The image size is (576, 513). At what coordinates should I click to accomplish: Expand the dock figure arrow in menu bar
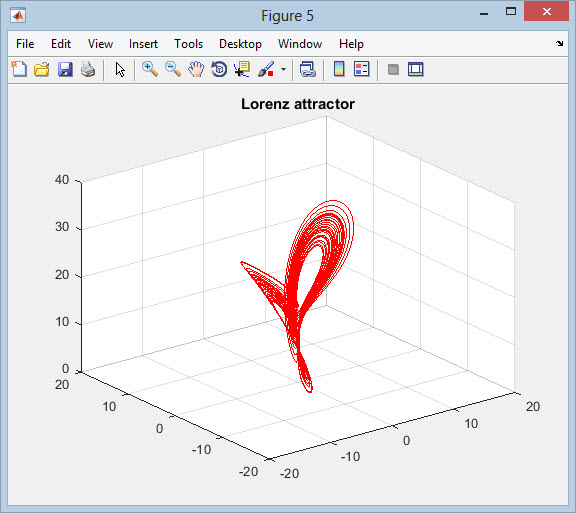click(x=559, y=44)
